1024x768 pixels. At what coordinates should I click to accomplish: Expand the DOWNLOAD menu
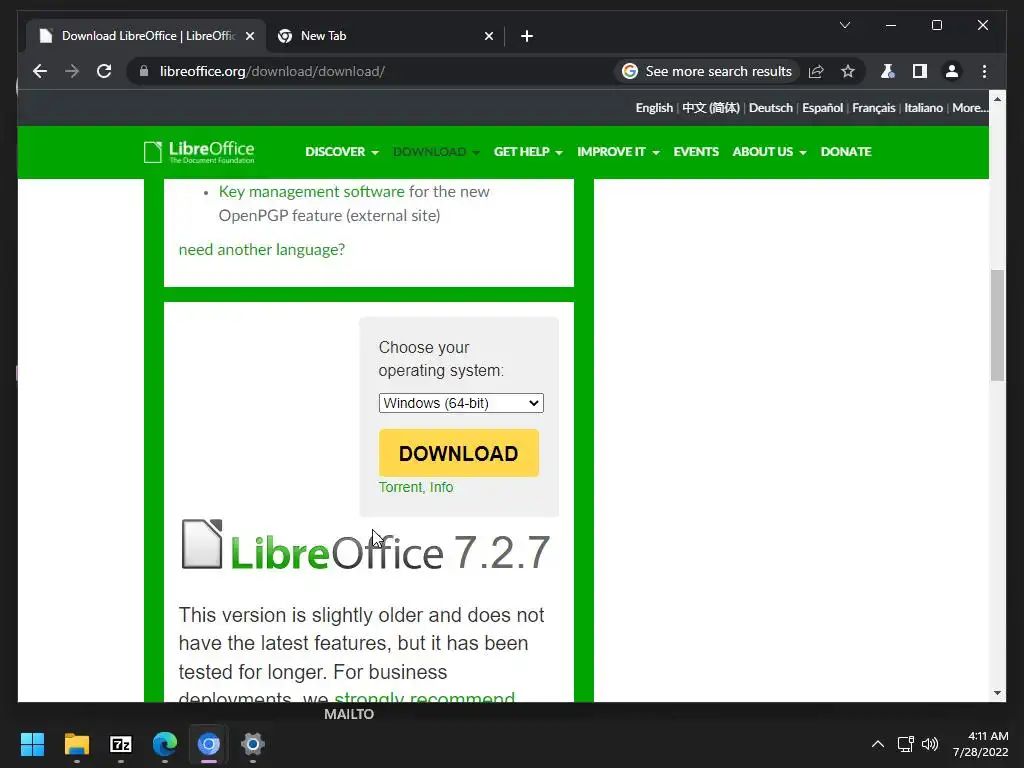click(436, 152)
